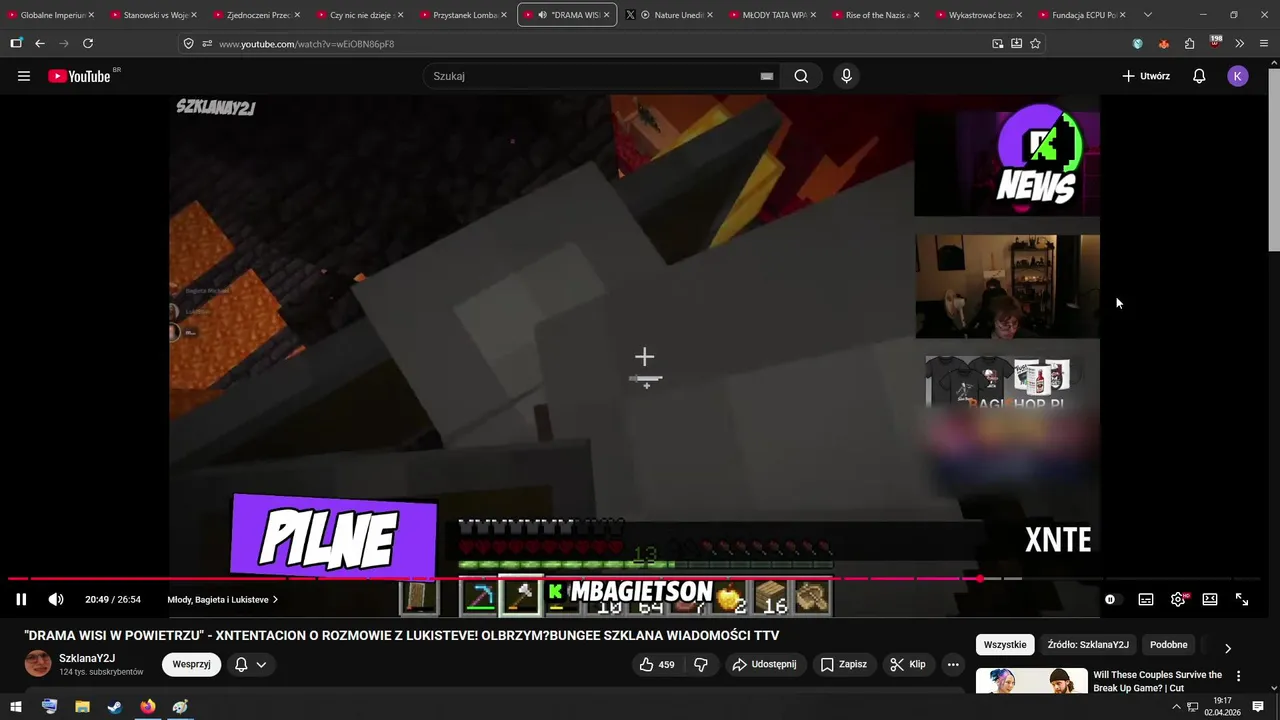The width and height of the screenshot is (1280, 720).
Task: Show hidden system tray icons
Action: [x=1177, y=706]
